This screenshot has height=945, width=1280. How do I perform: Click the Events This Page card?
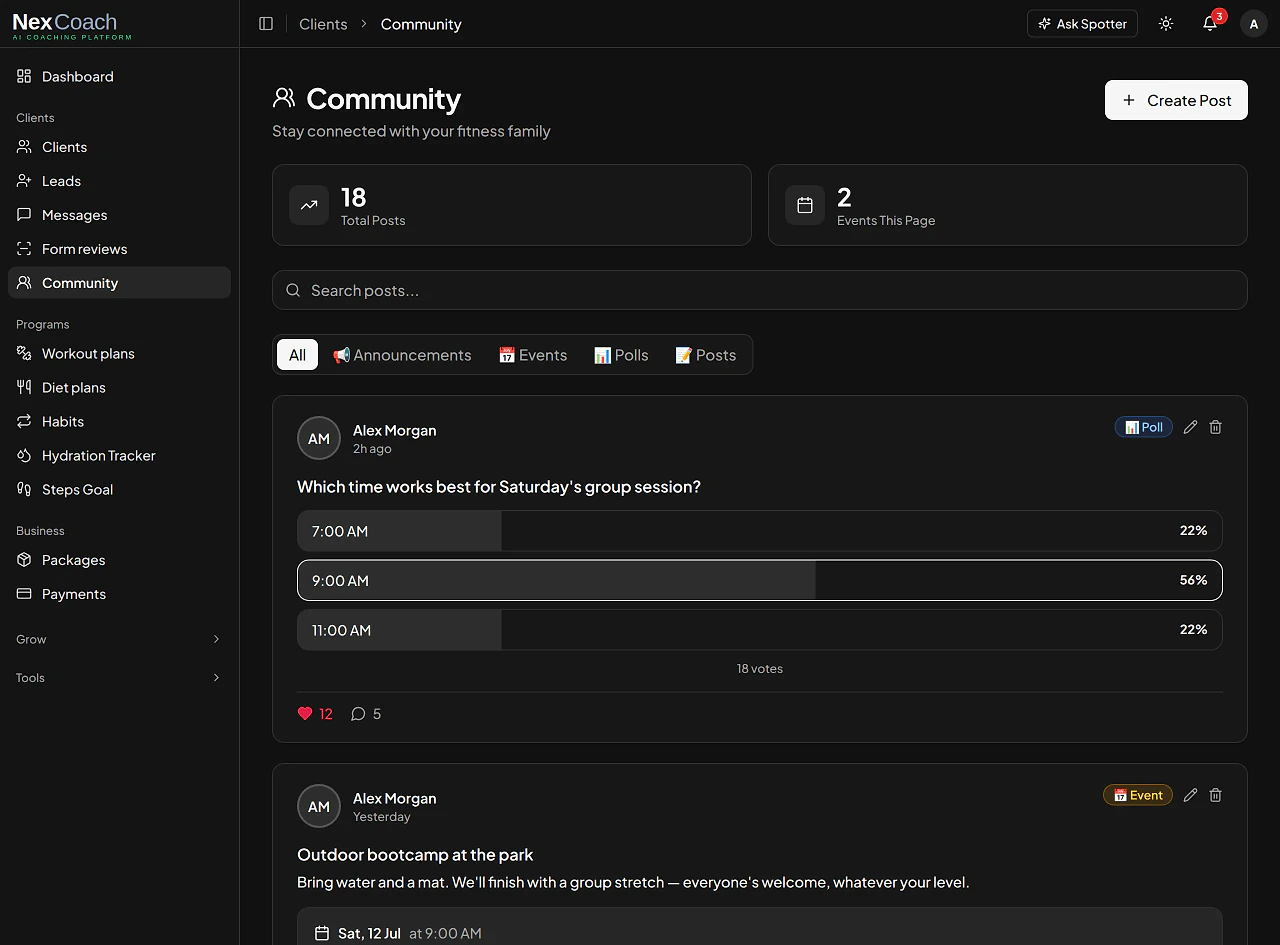1008,205
